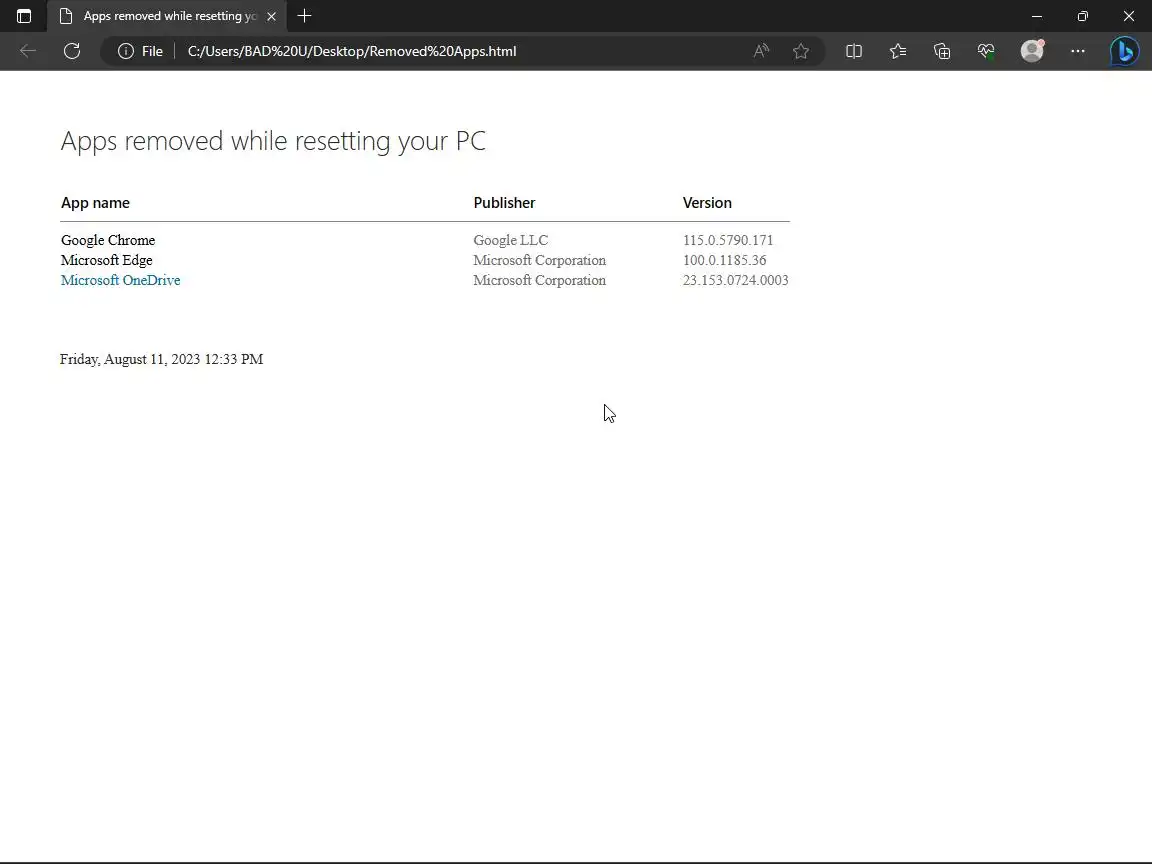Image resolution: width=1152 pixels, height=864 pixels.
Task: Select the 'Apps removed while resetting' tab
Action: coord(168,16)
